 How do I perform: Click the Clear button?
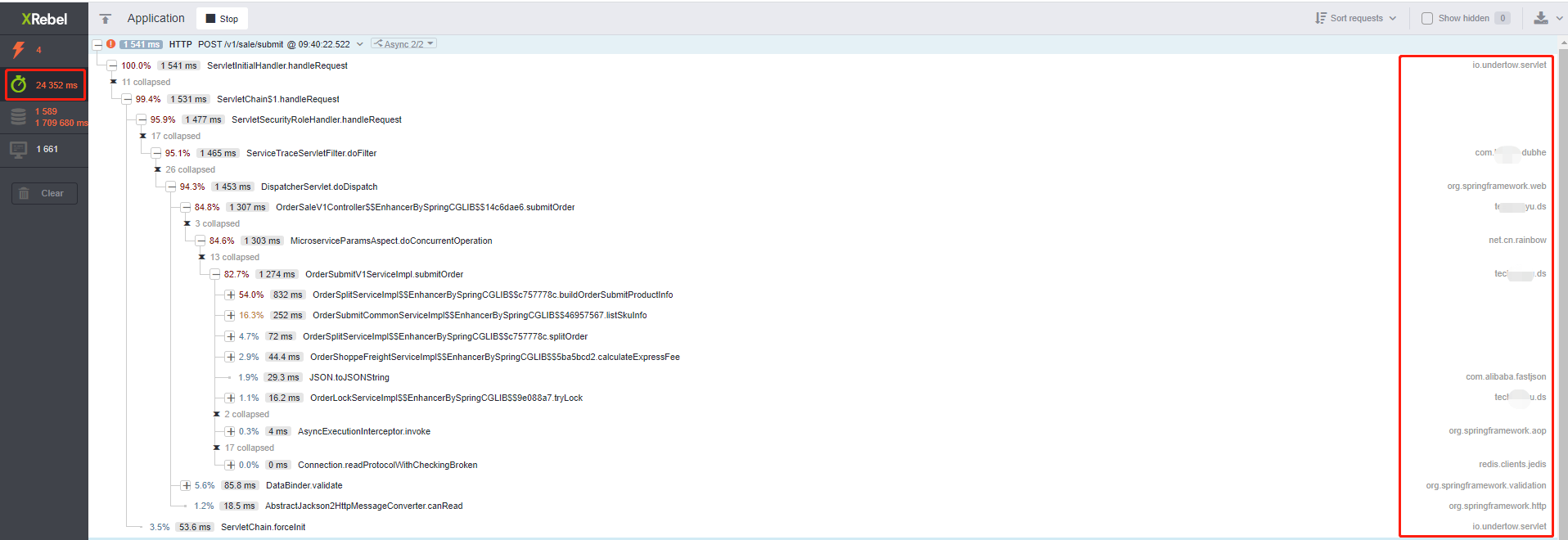pos(44,193)
